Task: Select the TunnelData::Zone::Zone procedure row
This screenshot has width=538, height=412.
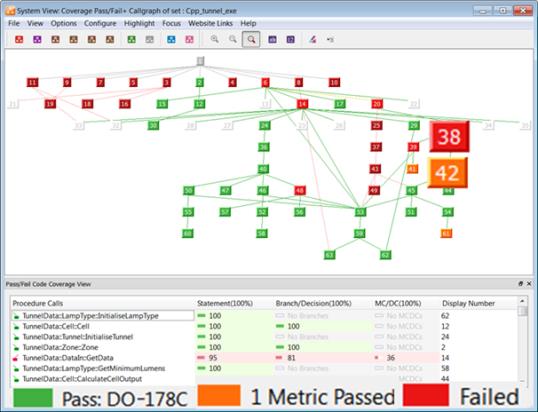Action: point(225,347)
